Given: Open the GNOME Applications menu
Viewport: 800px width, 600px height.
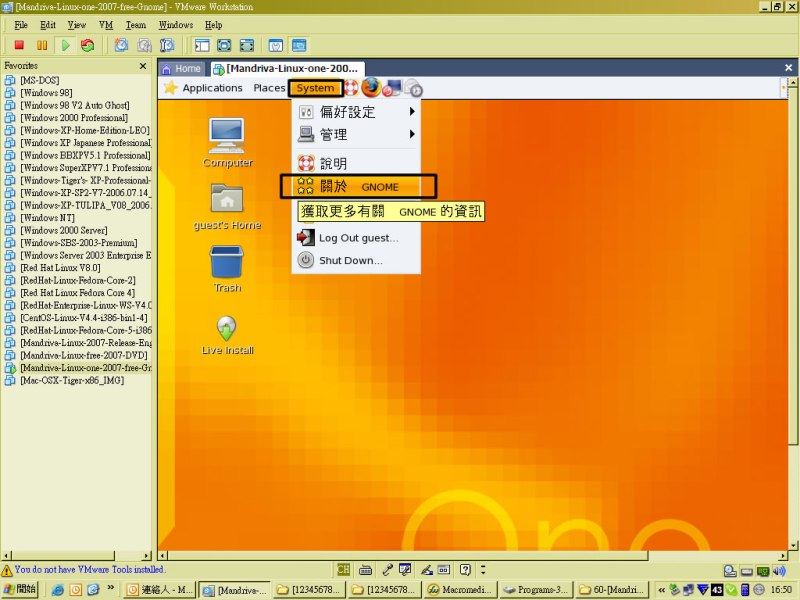Looking at the screenshot, I should tap(212, 88).
